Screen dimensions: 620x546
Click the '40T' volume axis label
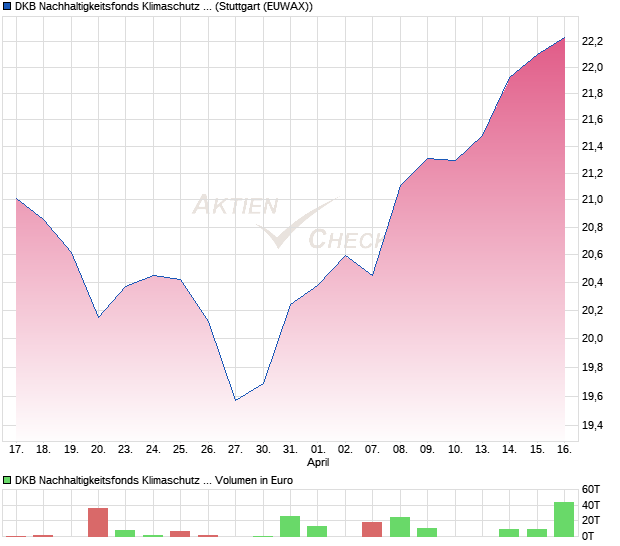pyautogui.click(x=590, y=505)
